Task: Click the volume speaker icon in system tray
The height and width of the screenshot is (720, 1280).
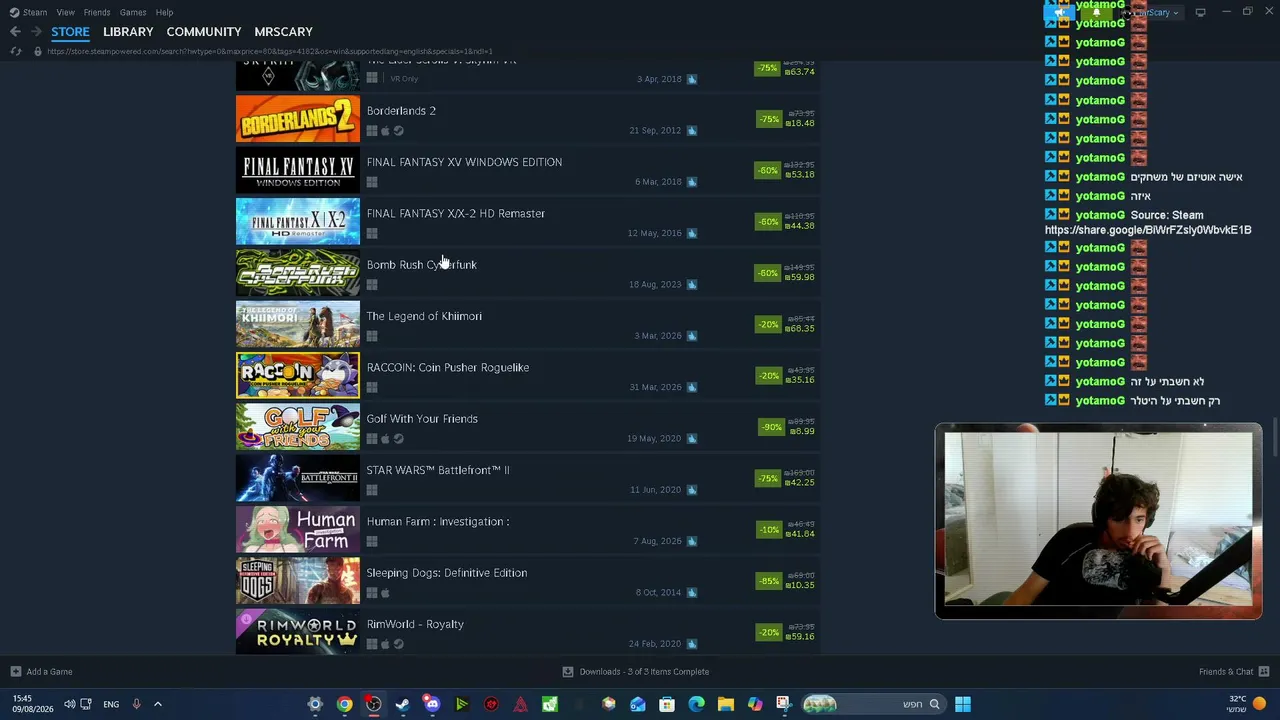Action: pos(69,704)
